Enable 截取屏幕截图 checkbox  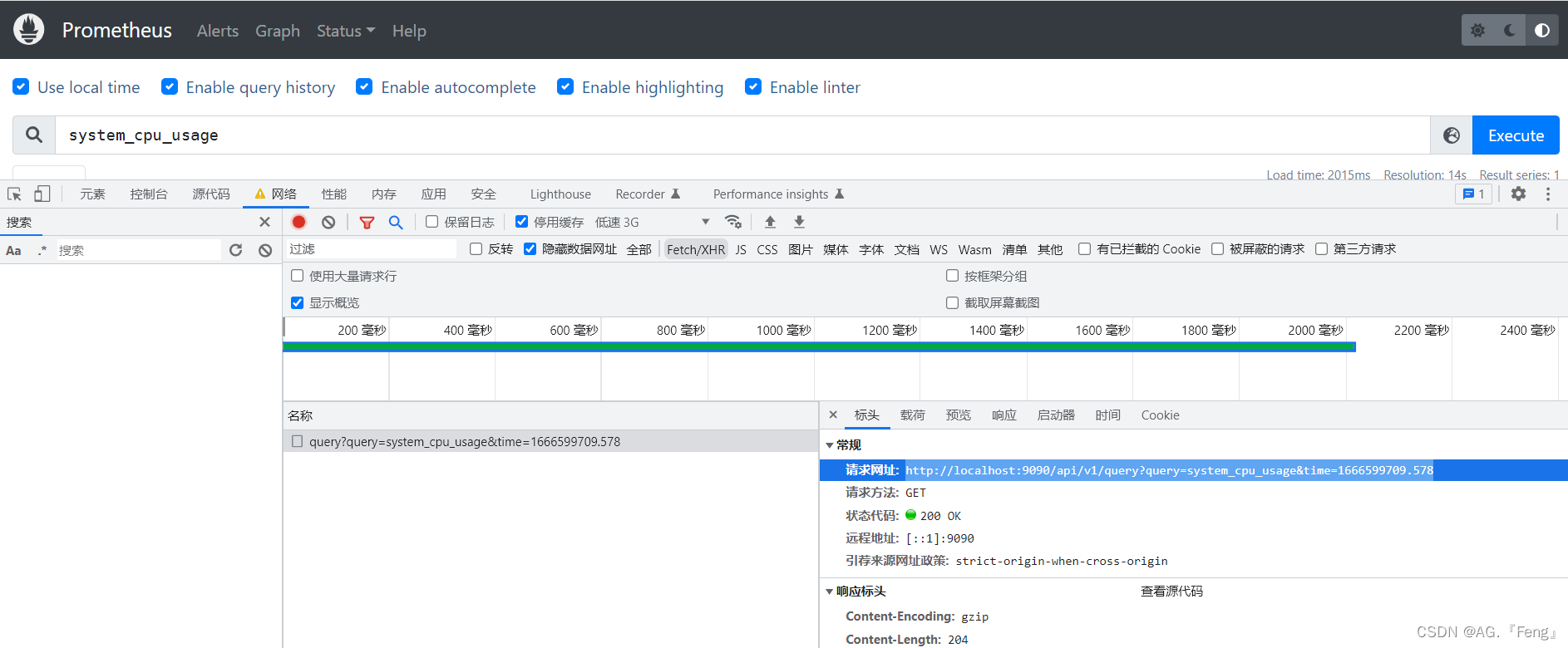[952, 302]
